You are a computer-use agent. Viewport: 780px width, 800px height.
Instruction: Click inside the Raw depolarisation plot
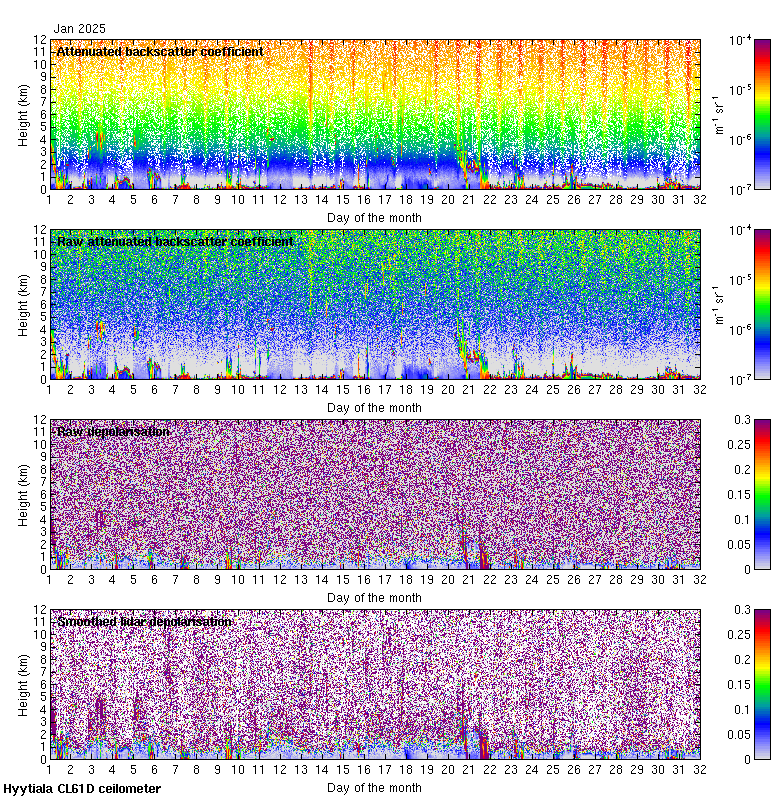tap(375, 494)
